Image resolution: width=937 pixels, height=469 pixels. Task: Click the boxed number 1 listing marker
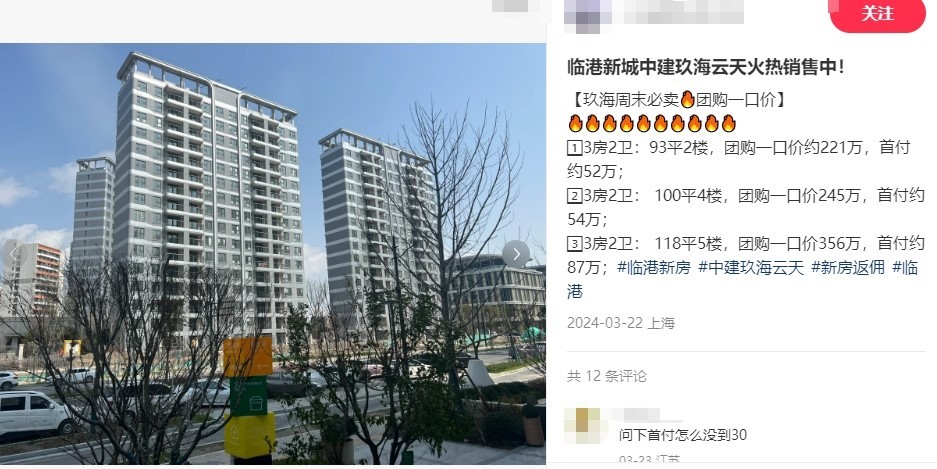574,148
